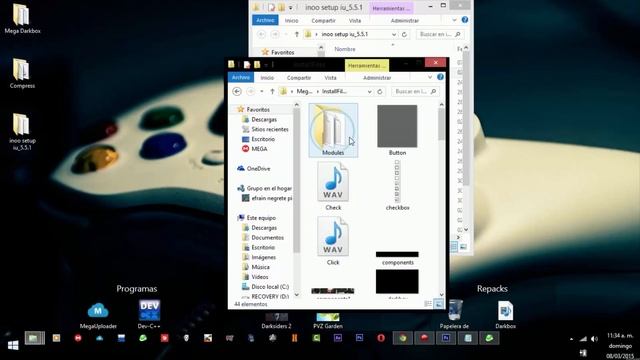Click volume icon in system tray
The image size is (640, 360).
click(x=594, y=339)
